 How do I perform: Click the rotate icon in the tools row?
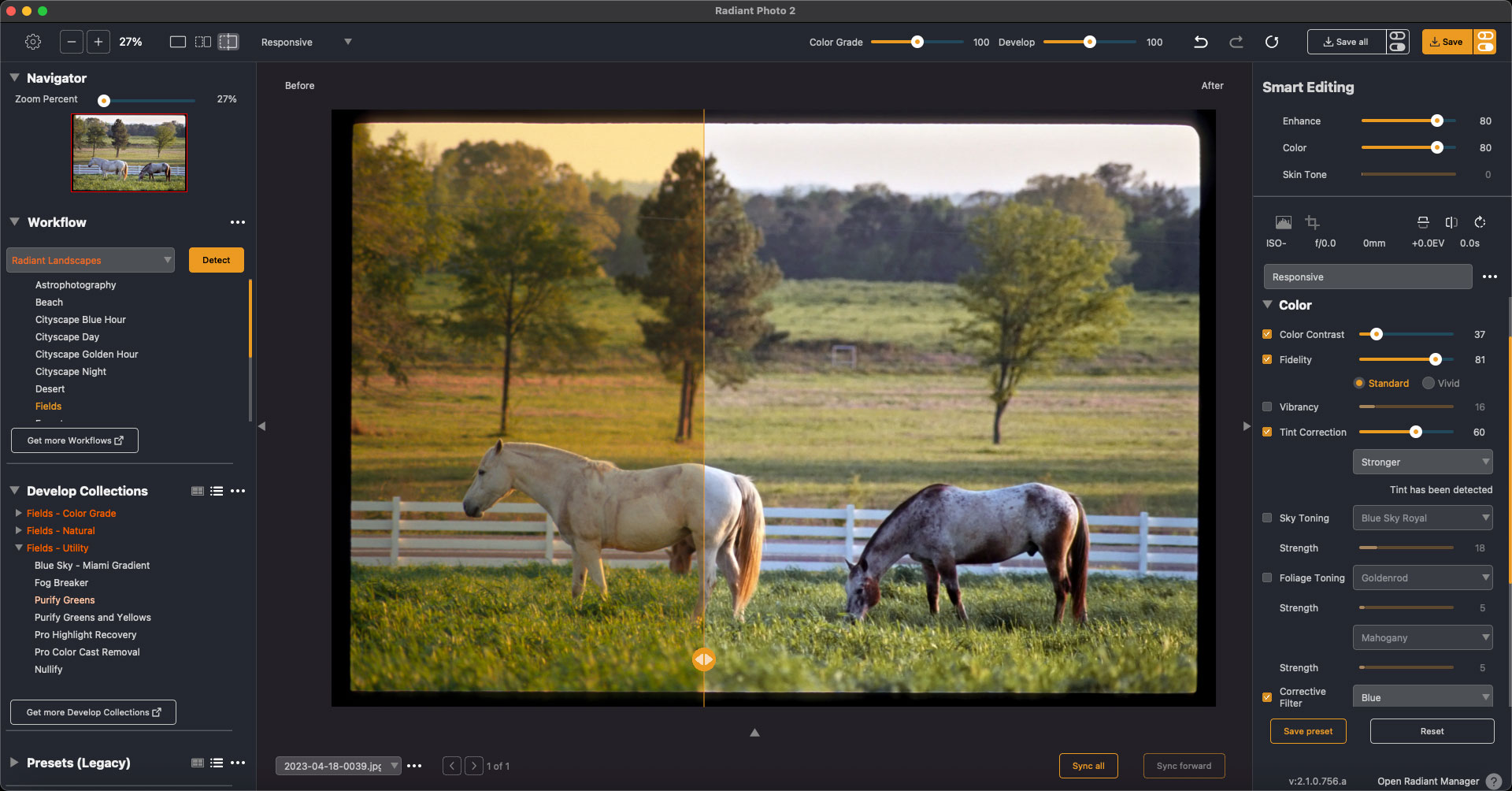pyautogui.click(x=1480, y=222)
